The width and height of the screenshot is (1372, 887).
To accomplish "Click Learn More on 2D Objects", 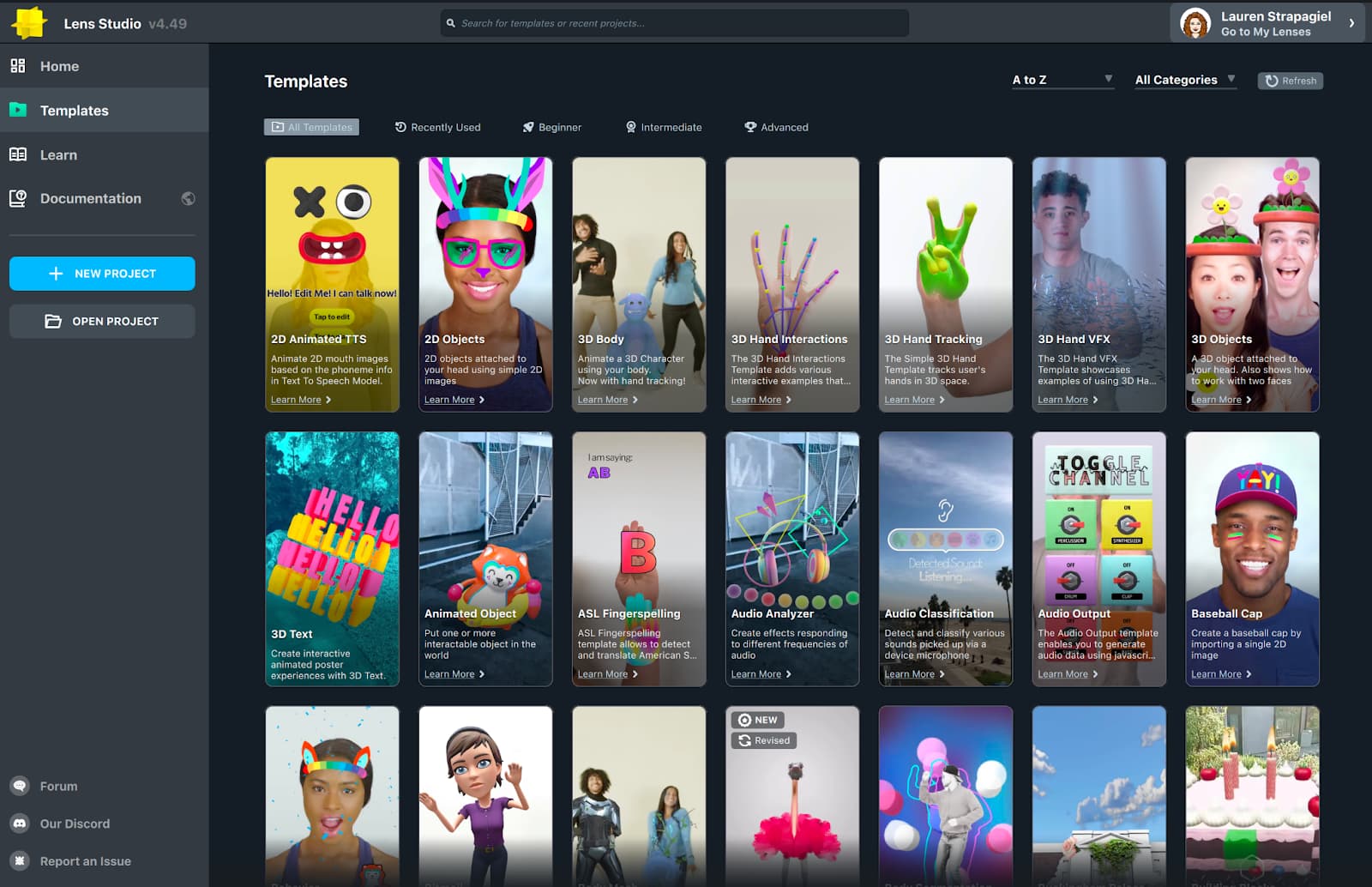I will (454, 400).
